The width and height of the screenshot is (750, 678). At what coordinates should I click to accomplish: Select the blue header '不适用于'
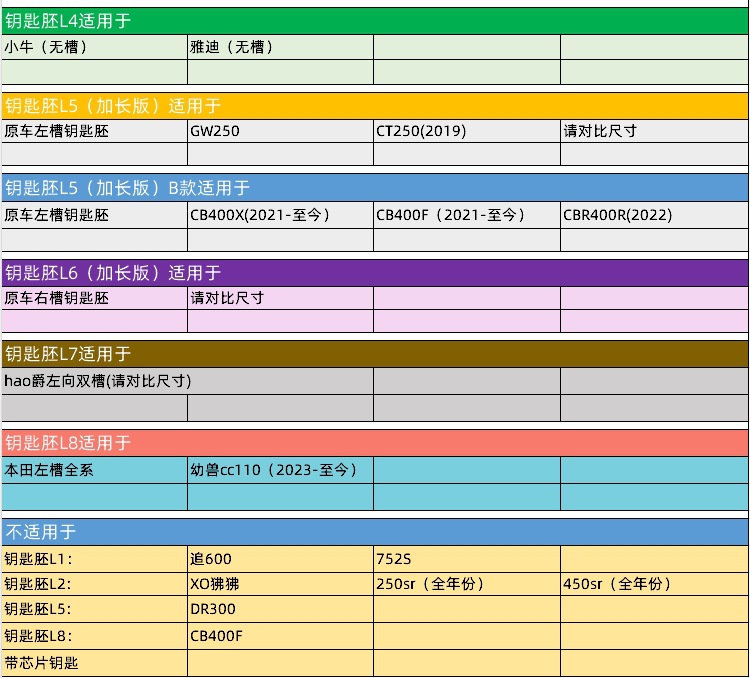[375, 532]
